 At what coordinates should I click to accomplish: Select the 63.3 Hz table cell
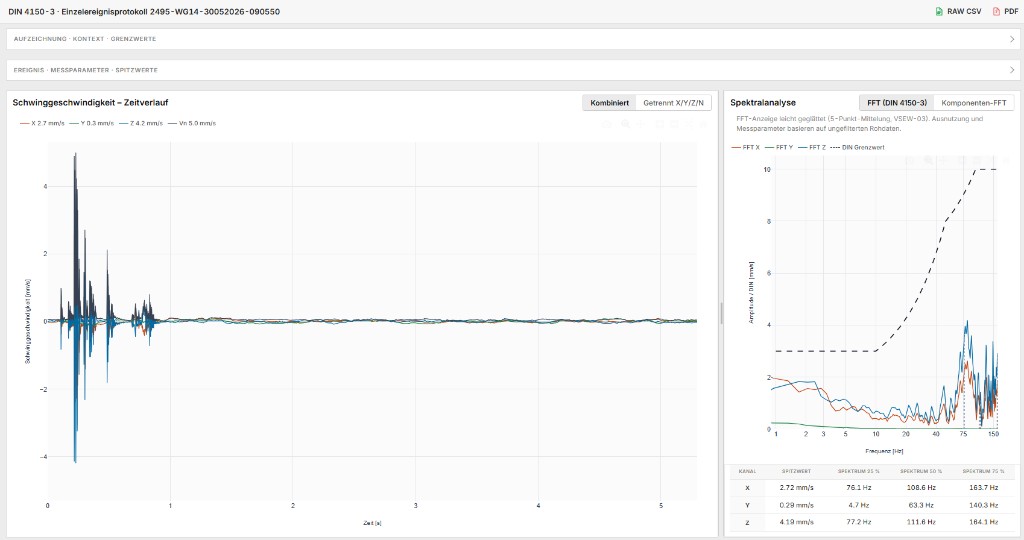921,505
